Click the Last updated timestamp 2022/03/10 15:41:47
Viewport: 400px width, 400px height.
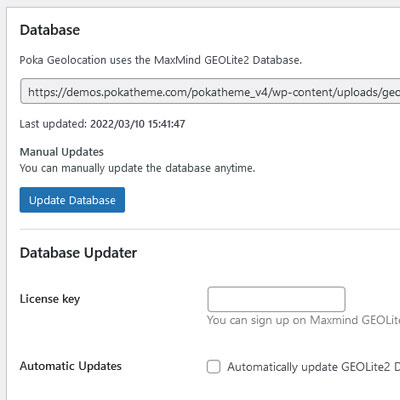click(138, 124)
